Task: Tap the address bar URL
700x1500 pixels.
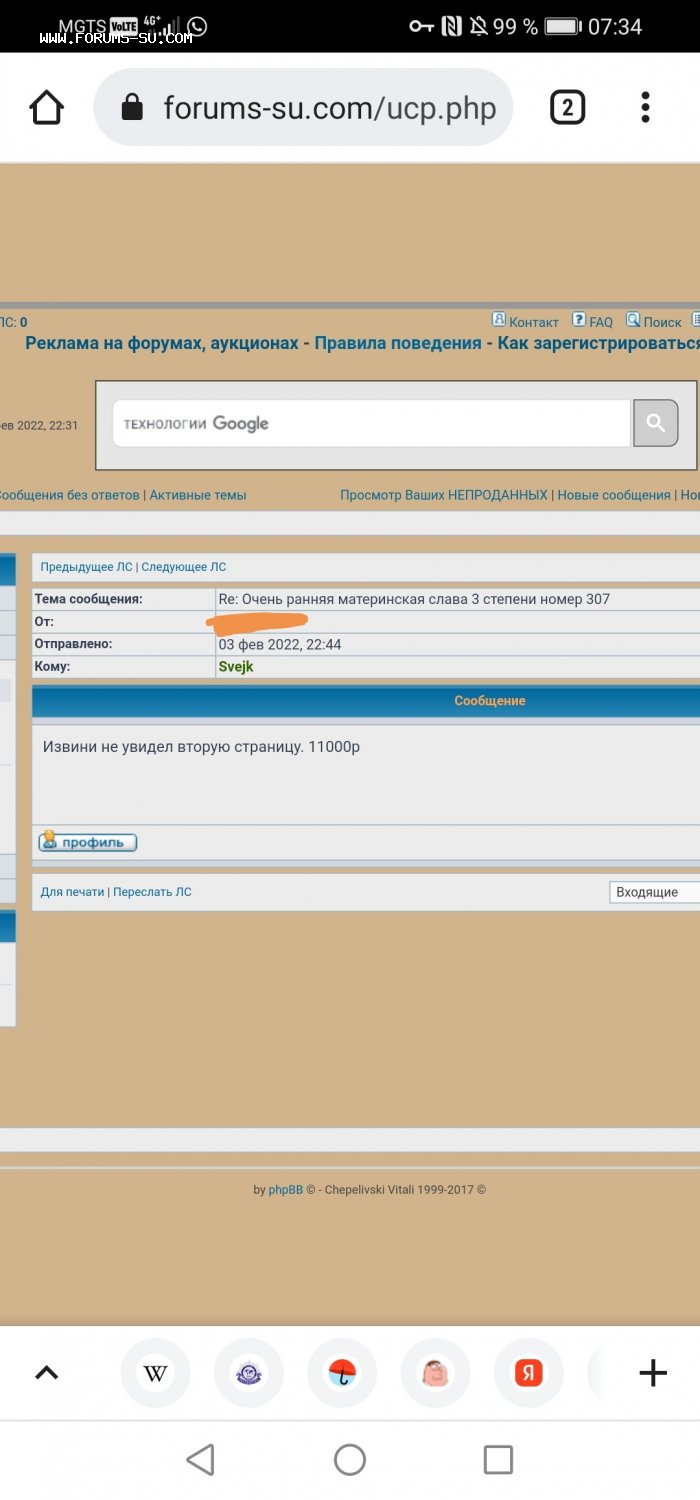Action: (x=328, y=108)
